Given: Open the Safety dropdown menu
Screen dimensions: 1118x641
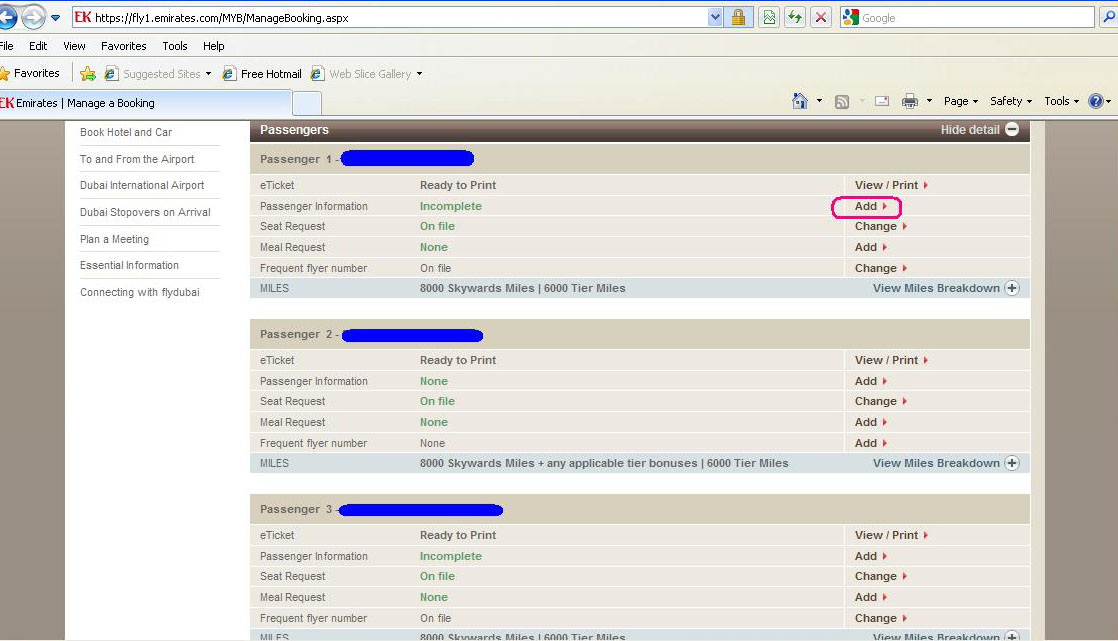Looking at the screenshot, I should (1010, 101).
